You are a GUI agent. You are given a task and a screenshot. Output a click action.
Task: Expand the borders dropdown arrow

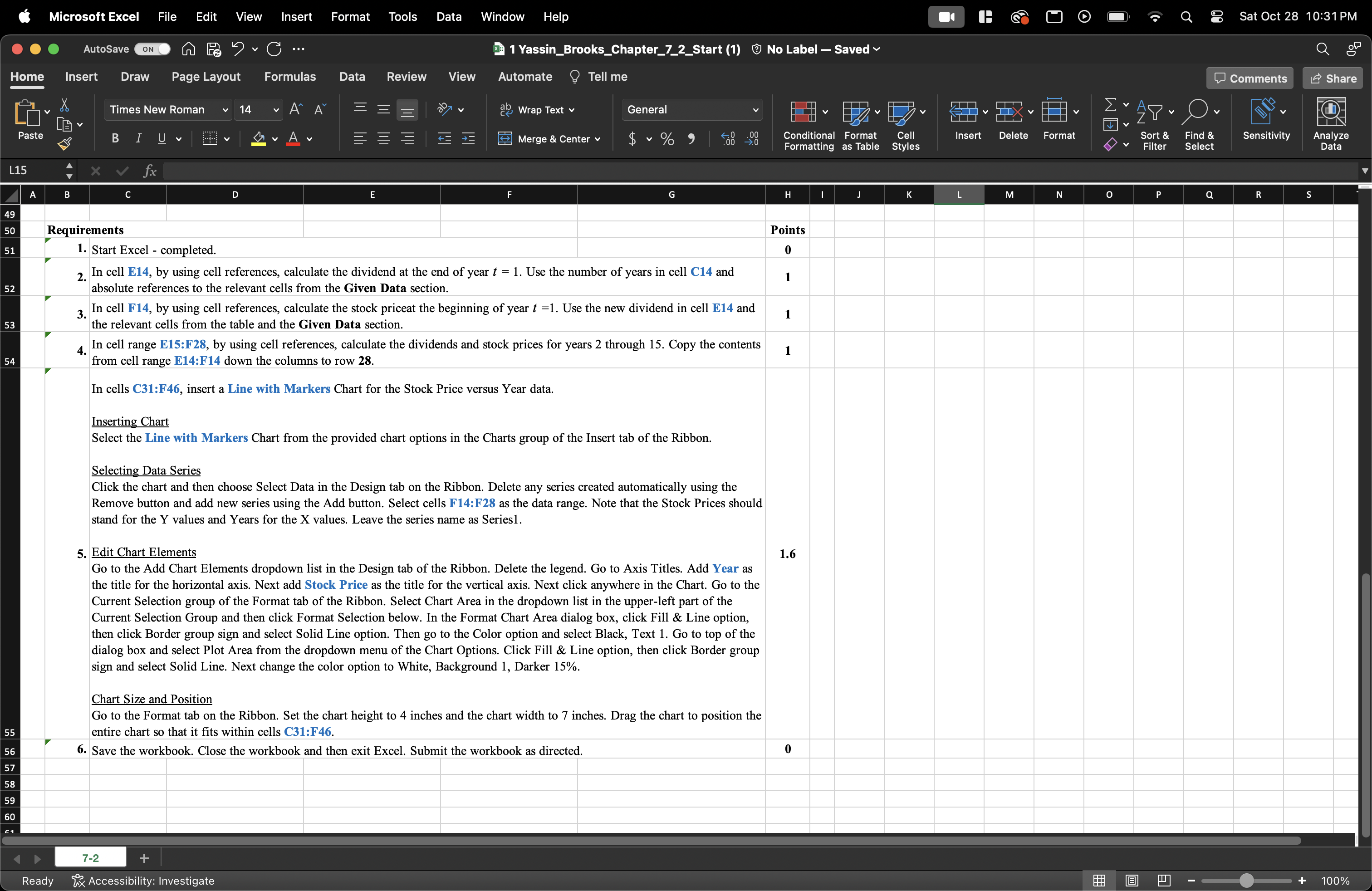[226, 139]
